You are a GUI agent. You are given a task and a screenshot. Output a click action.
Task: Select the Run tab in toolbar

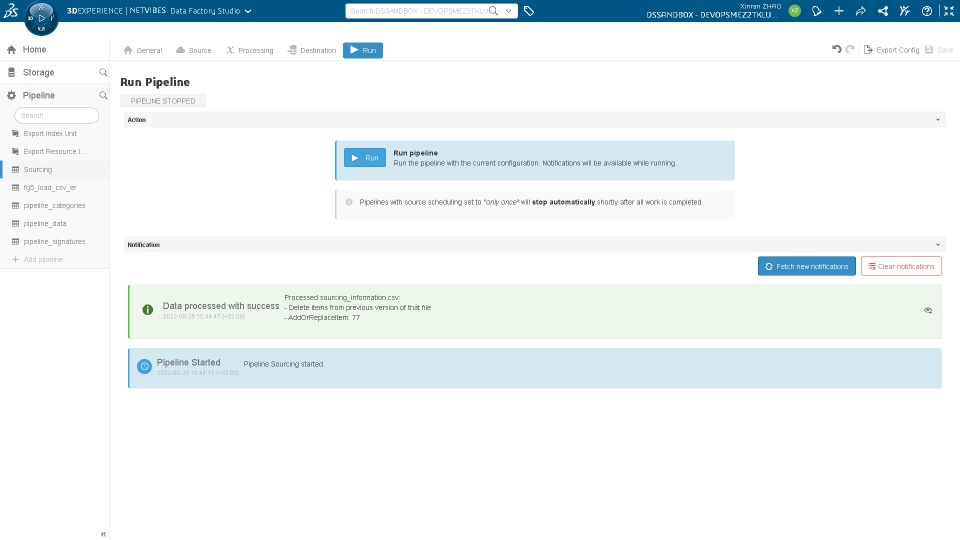coord(363,50)
